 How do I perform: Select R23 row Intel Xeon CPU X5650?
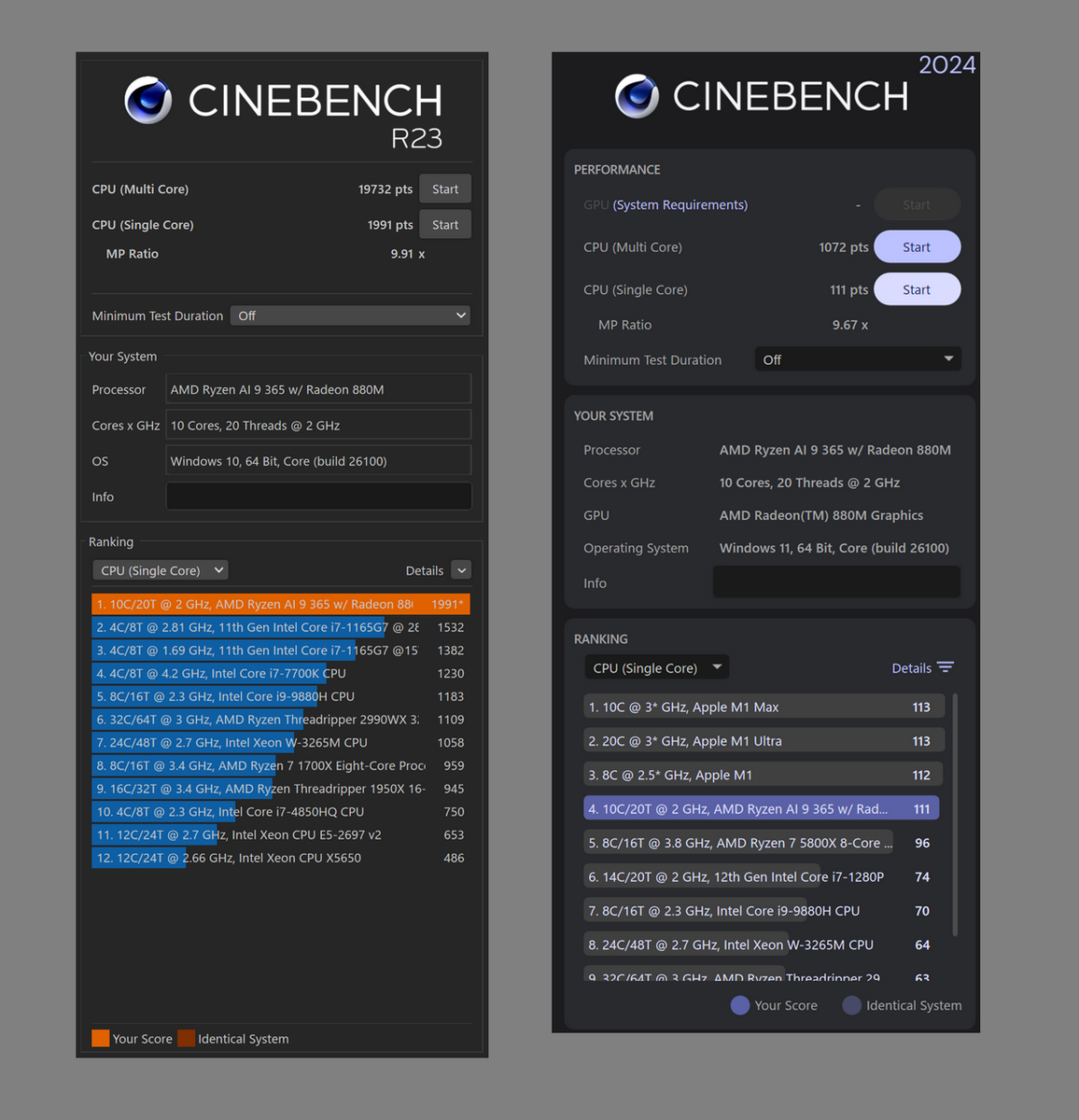pyautogui.click(x=280, y=858)
